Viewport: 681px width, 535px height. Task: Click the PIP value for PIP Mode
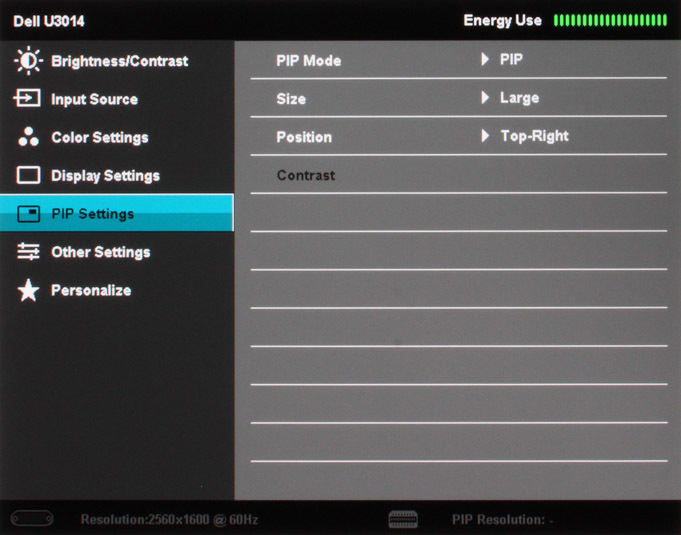pos(511,59)
